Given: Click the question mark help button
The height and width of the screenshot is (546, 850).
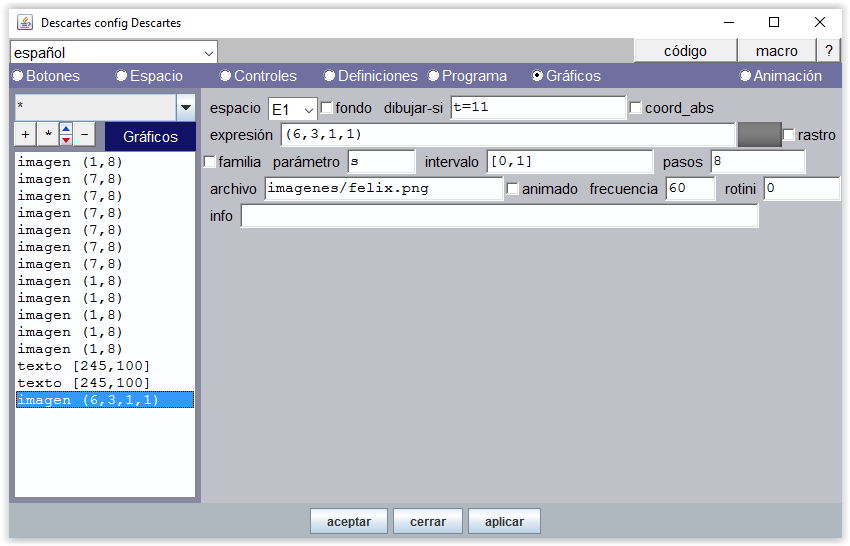Looking at the screenshot, I should (x=828, y=51).
